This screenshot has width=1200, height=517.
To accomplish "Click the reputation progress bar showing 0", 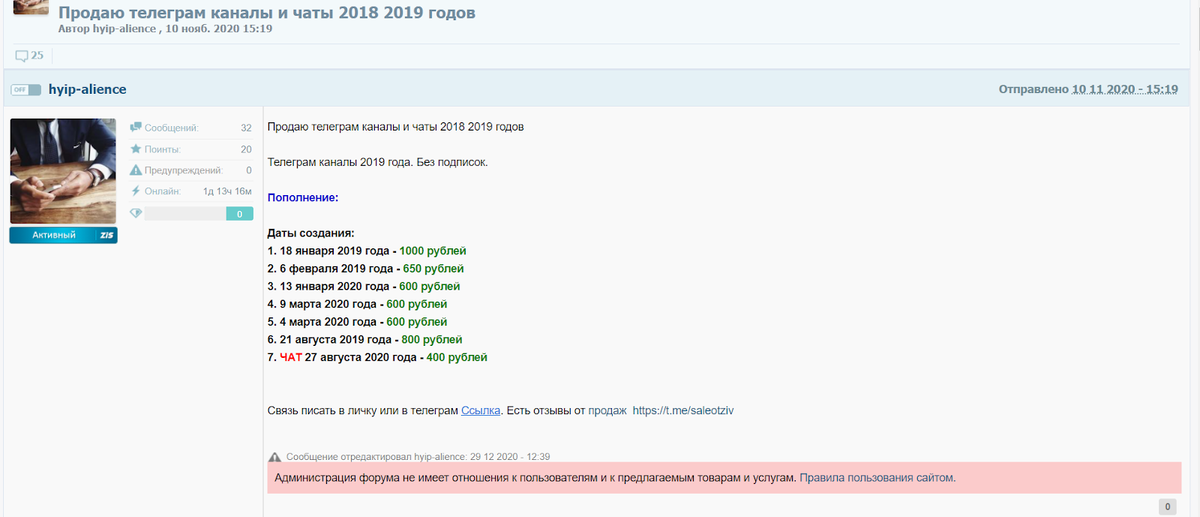I will [198, 214].
